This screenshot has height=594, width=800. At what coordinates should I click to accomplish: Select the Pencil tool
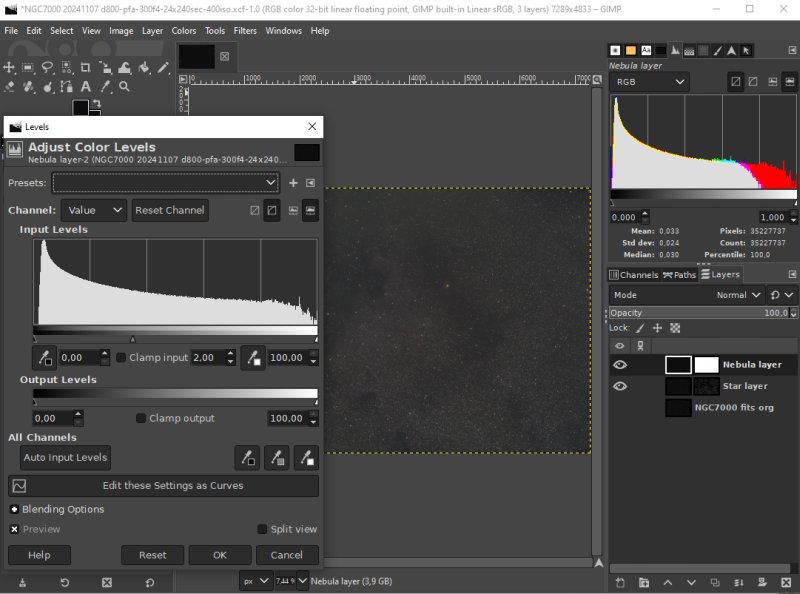click(x=163, y=67)
